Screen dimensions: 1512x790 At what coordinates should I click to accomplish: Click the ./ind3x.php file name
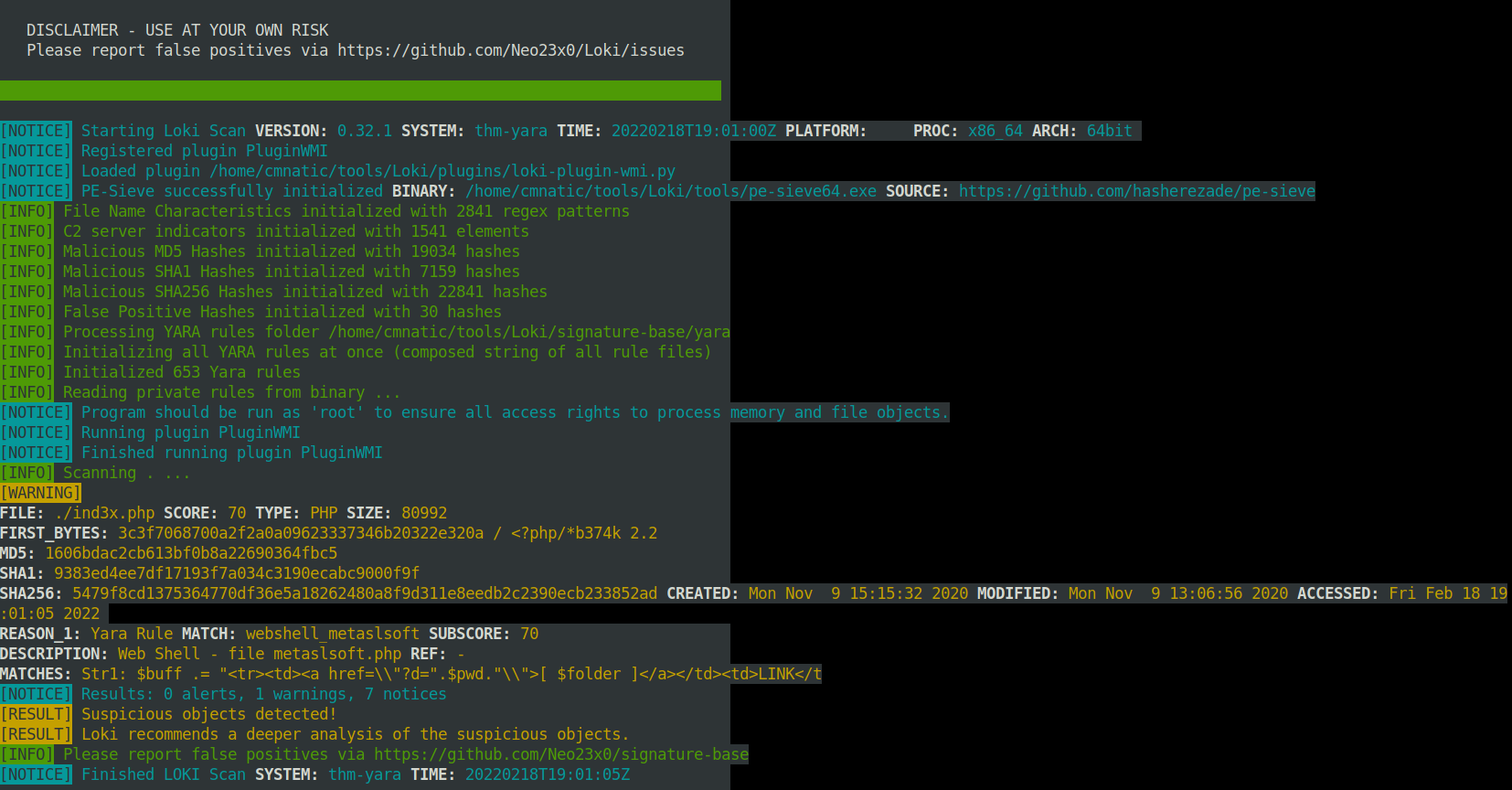(x=104, y=513)
